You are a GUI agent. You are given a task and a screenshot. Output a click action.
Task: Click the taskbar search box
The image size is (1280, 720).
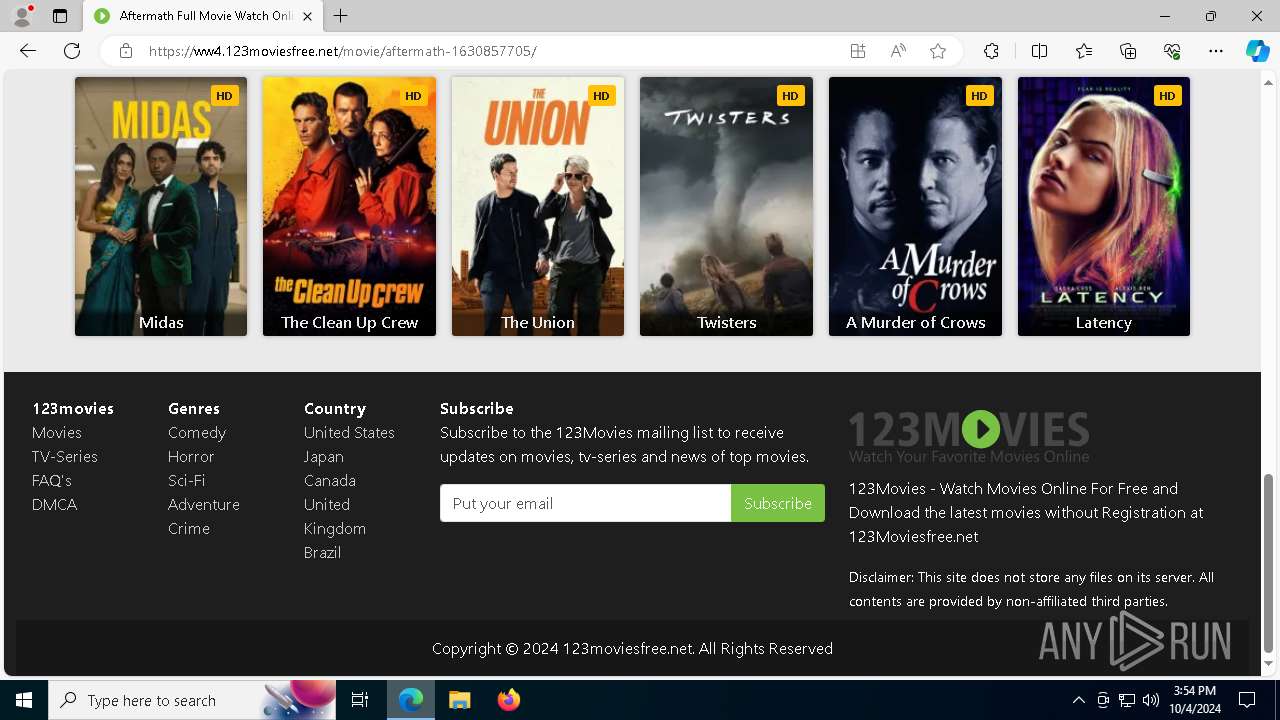click(193, 700)
